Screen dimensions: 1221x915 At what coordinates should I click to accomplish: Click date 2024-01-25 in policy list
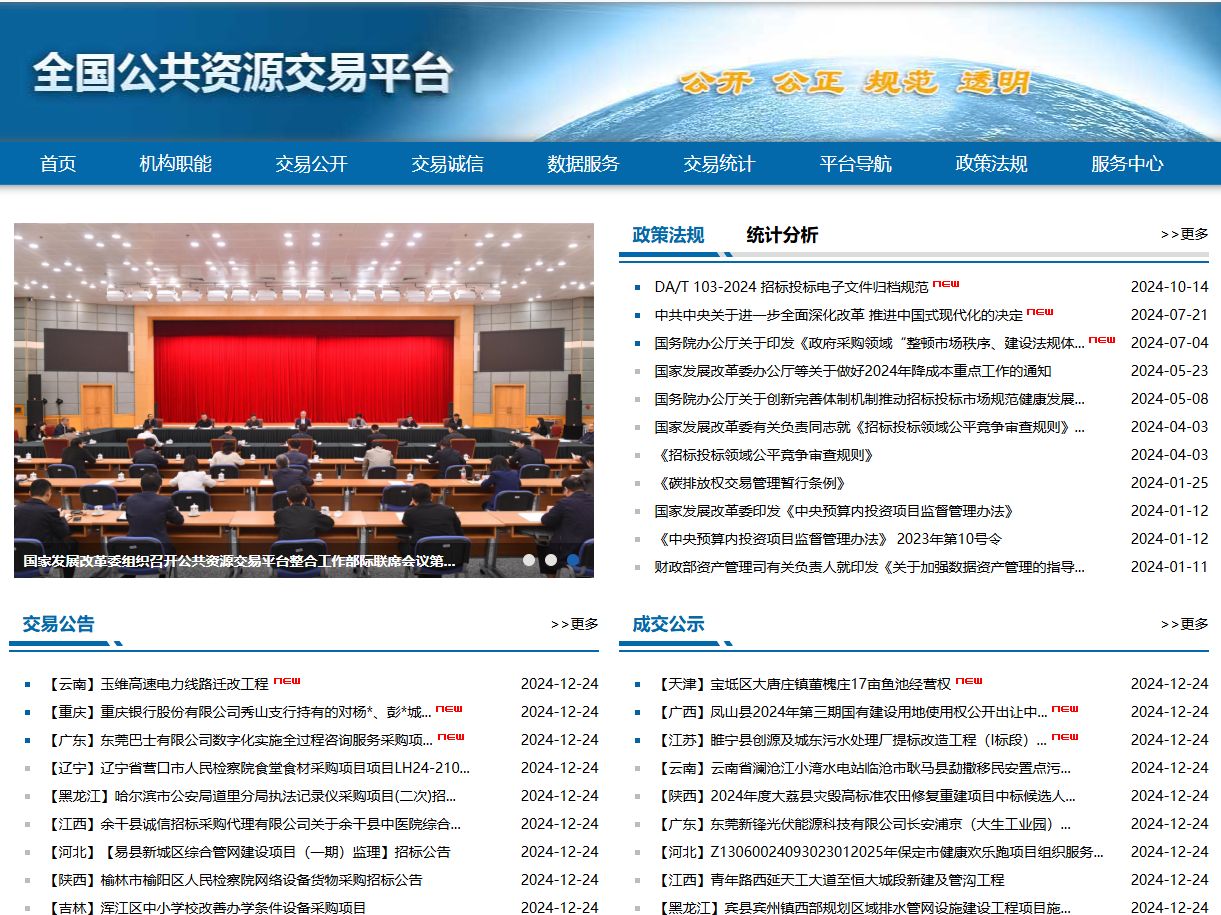point(1169,483)
